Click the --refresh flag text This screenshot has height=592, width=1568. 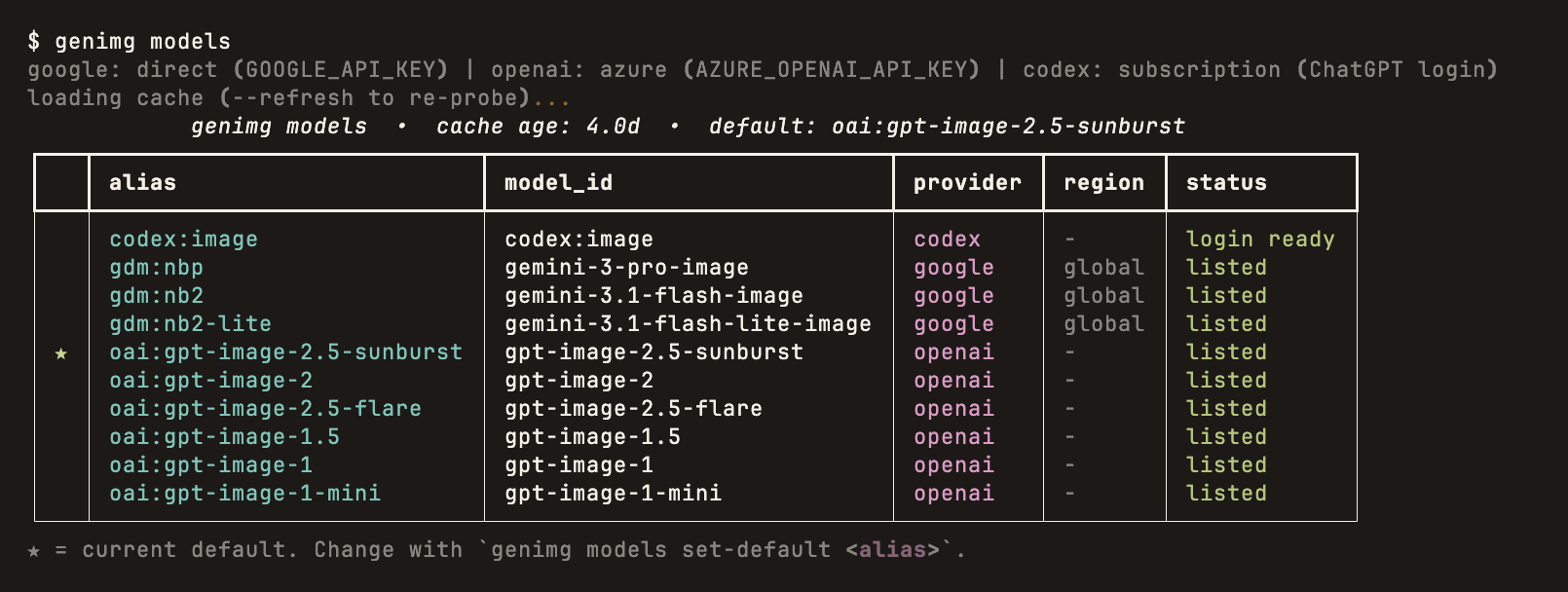coord(292,98)
